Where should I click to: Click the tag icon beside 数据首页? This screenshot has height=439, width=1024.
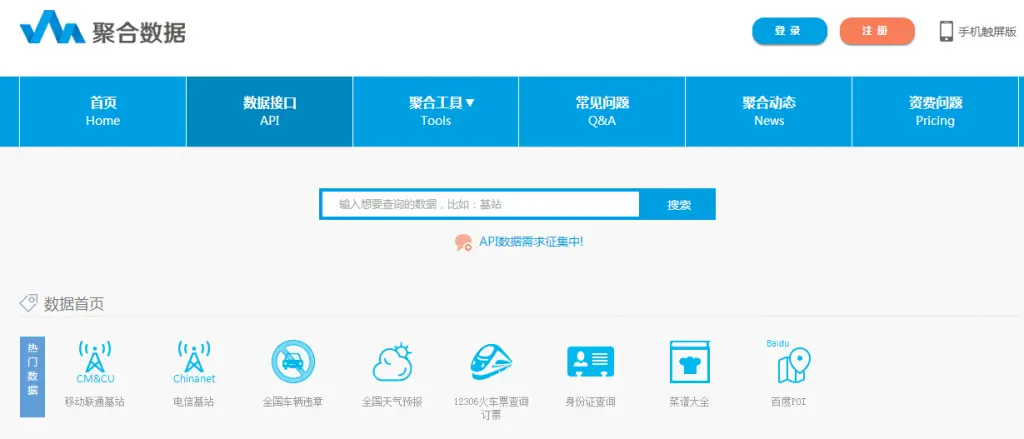coord(29,302)
